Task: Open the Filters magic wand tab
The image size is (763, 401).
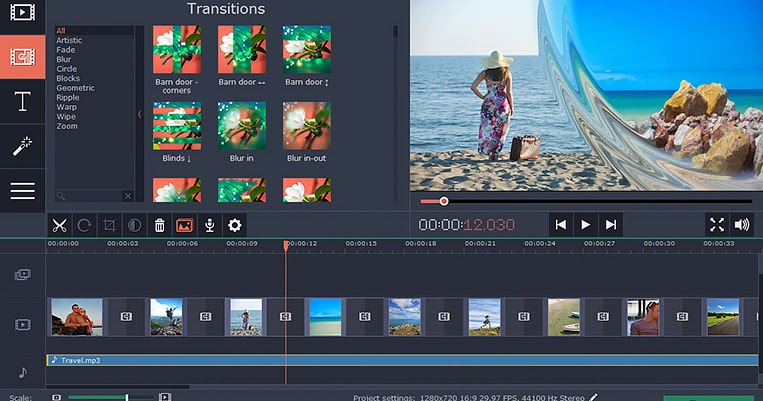Action: click(22, 146)
